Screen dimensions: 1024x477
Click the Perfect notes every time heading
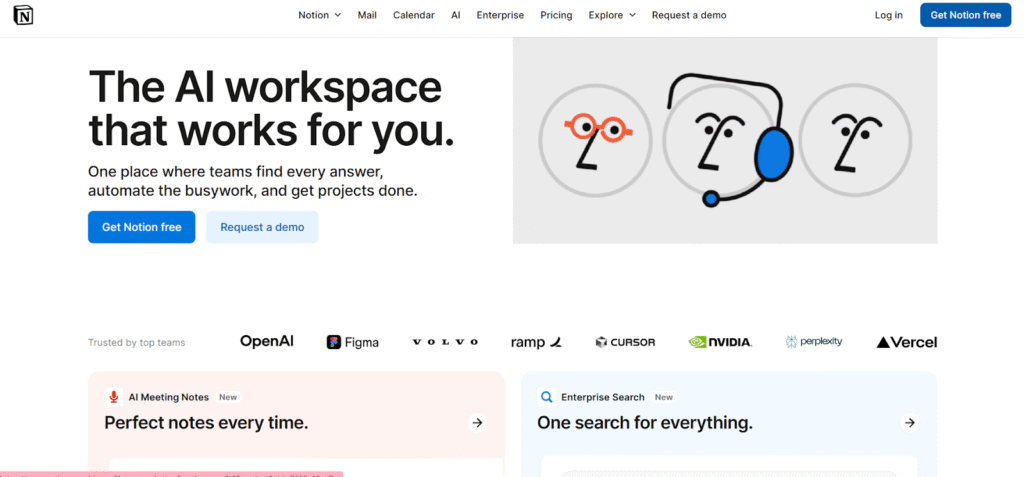coord(206,423)
